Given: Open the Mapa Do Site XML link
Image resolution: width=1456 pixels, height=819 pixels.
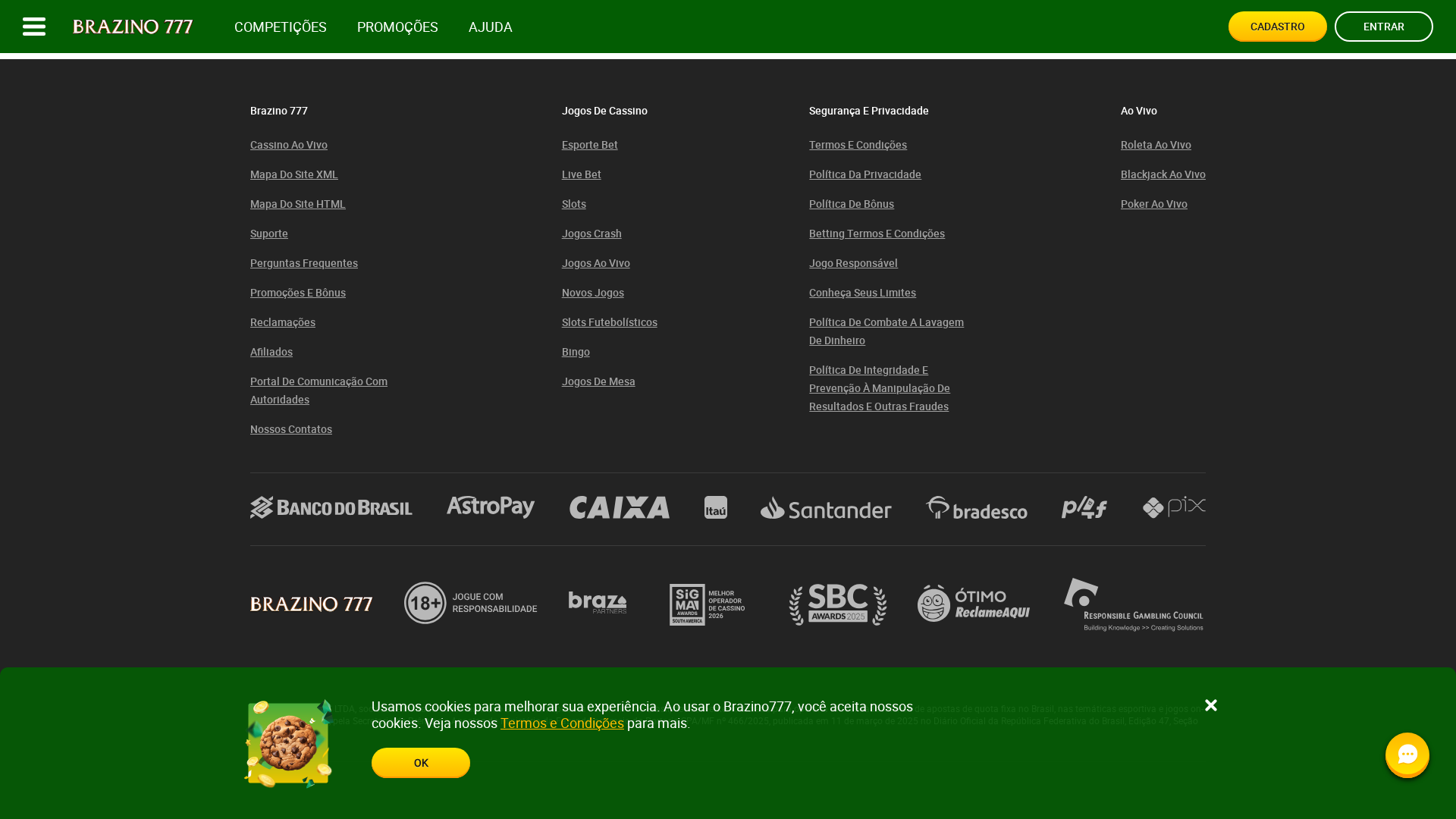Looking at the screenshot, I should (294, 174).
